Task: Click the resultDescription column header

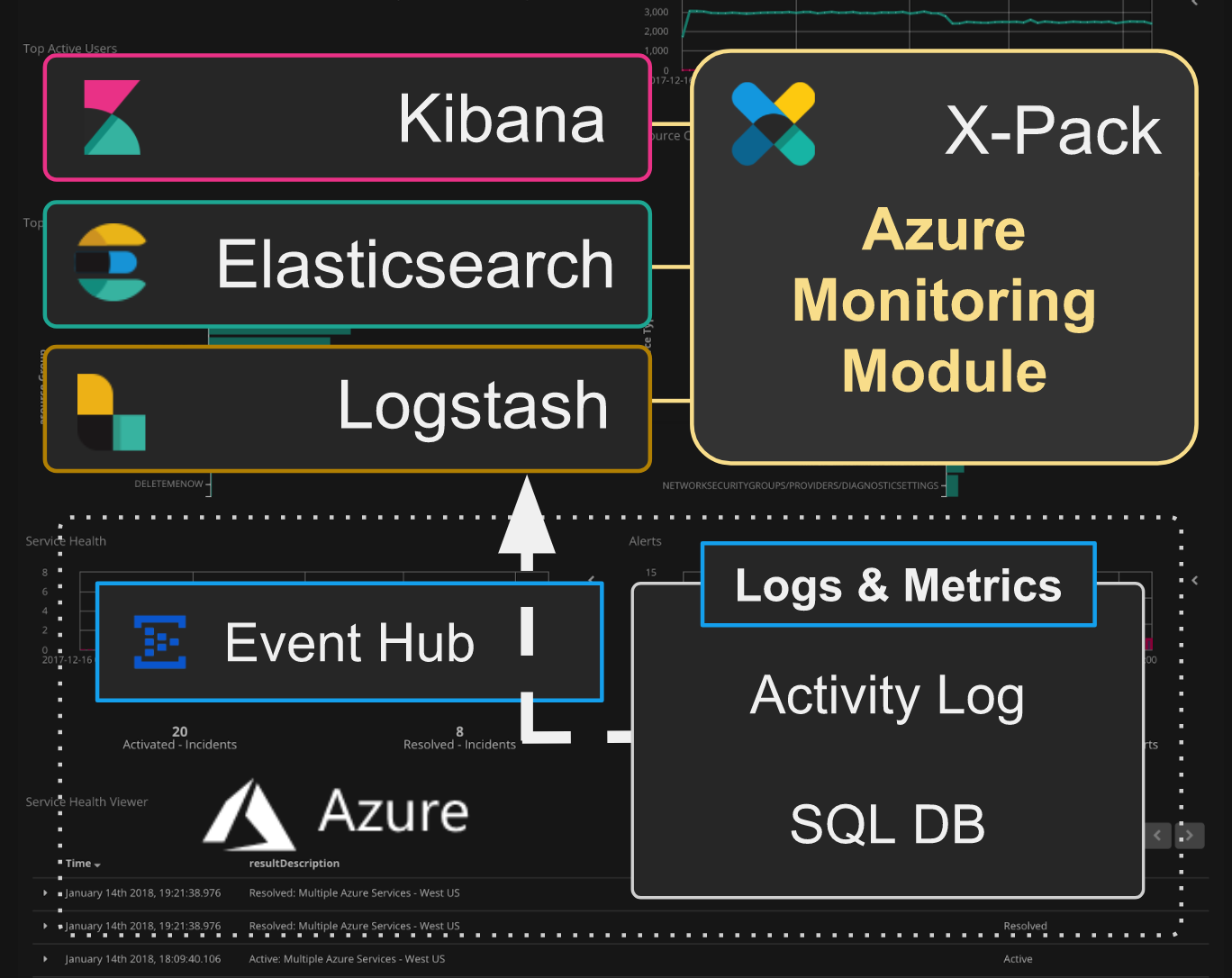Action: pyautogui.click(x=294, y=864)
